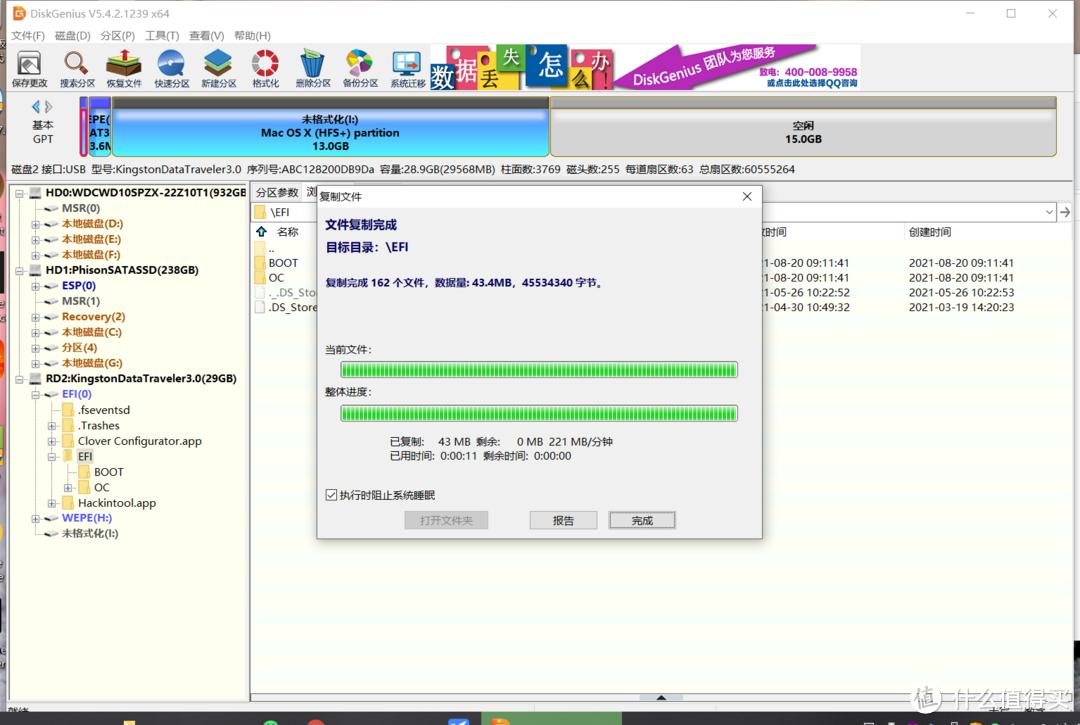The width and height of the screenshot is (1080, 725).
Task: Click the 打开文件夹 button
Action: pyautogui.click(x=446, y=521)
